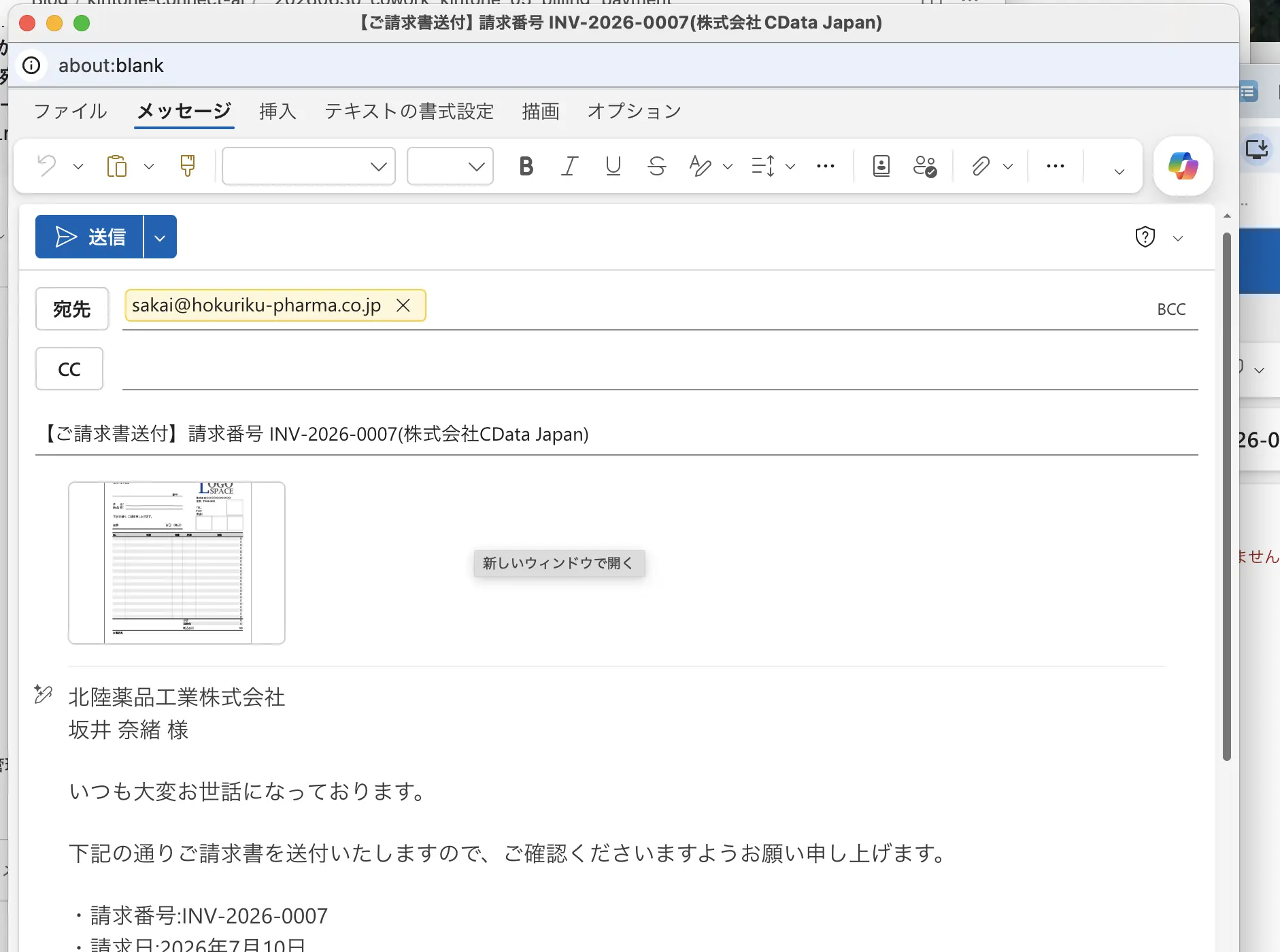Open the font size combo box

pyautogui.click(x=450, y=166)
